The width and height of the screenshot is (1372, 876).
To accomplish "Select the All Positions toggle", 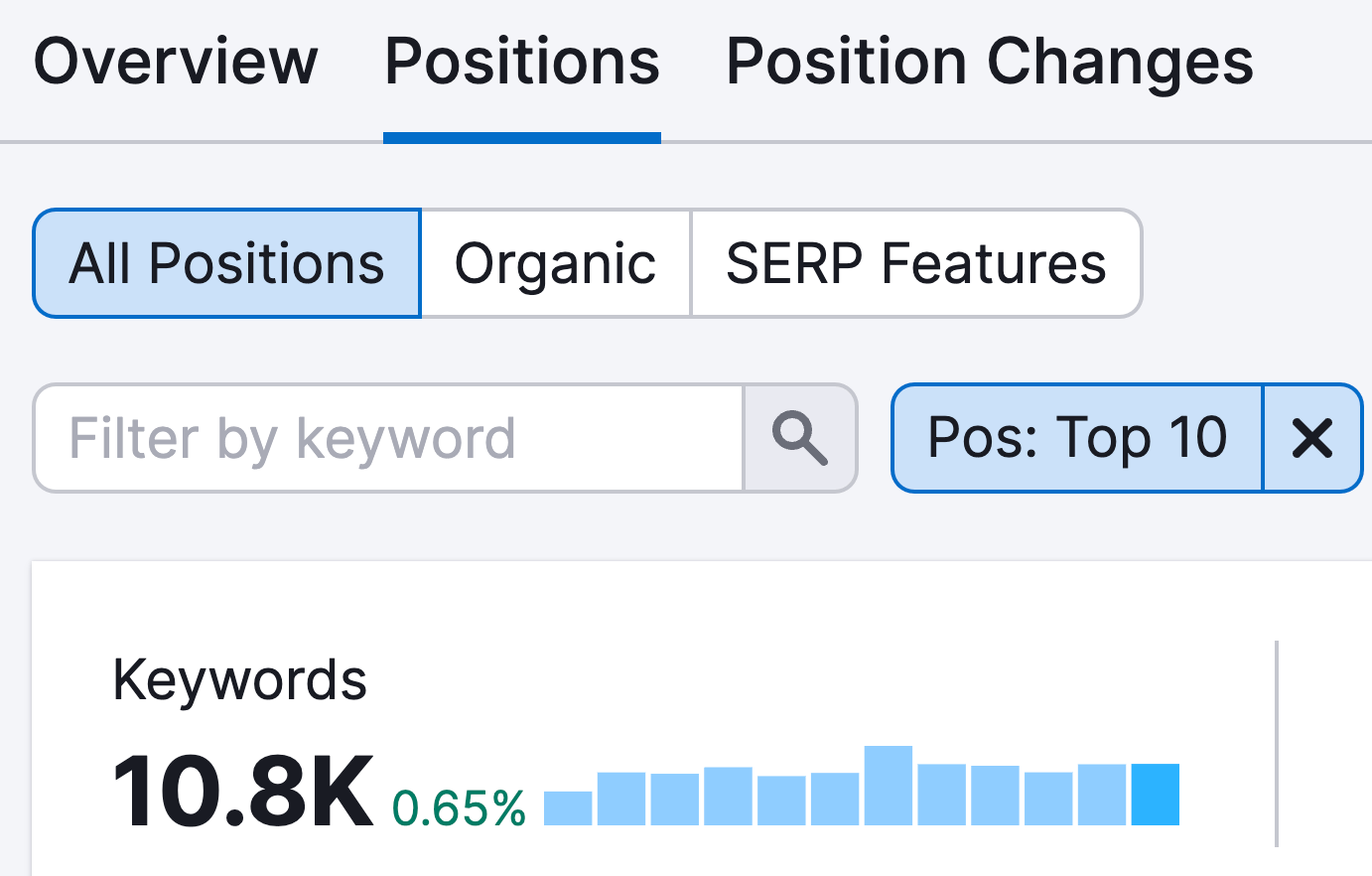I will coord(227,264).
